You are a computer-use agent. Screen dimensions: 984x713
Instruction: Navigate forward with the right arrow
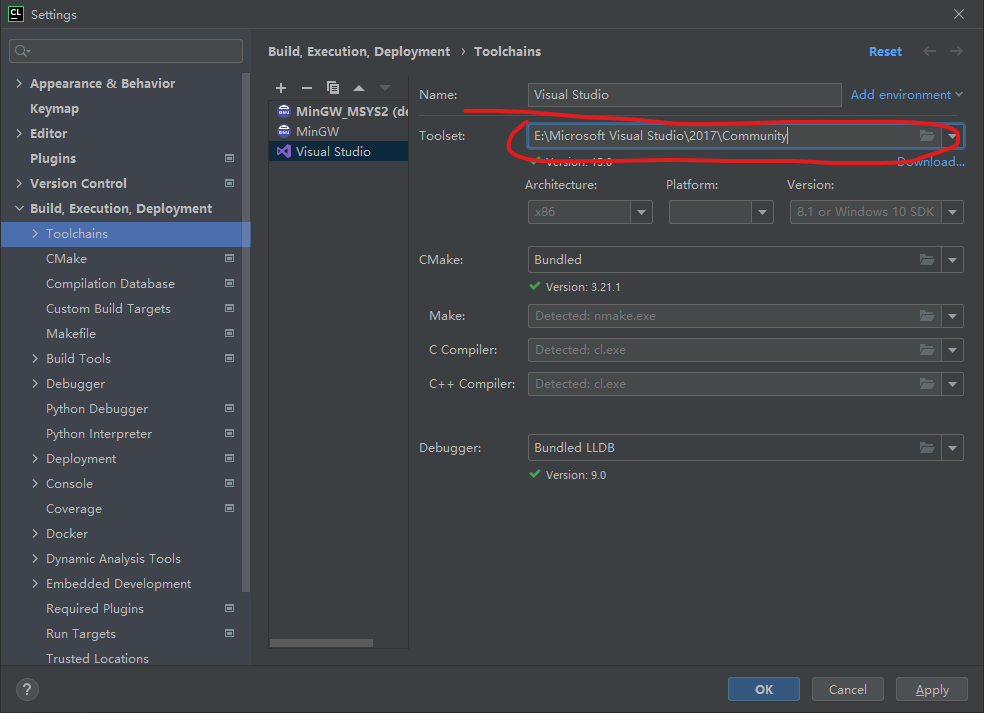point(956,51)
